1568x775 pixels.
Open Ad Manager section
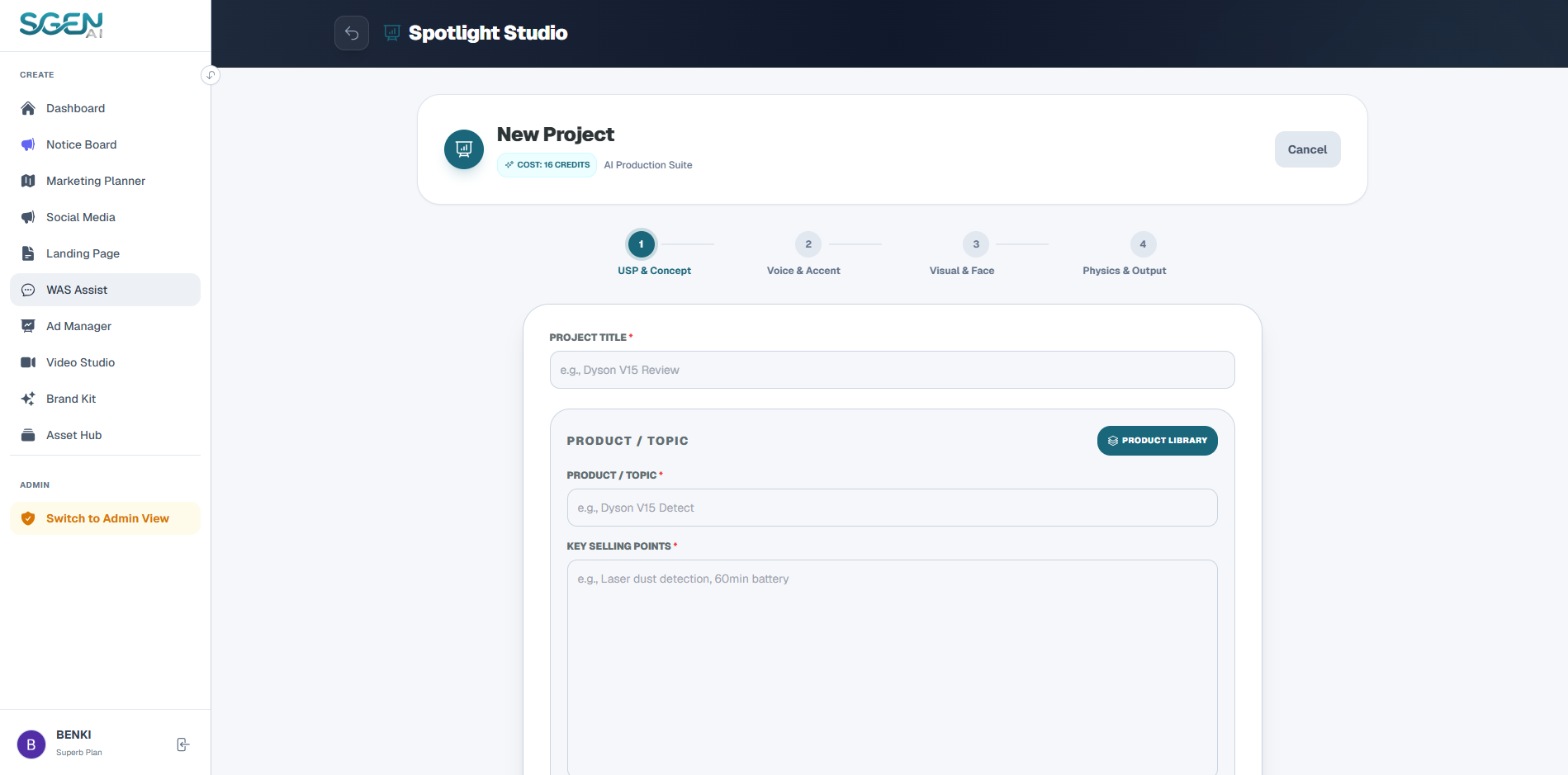click(x=105, y=326)
